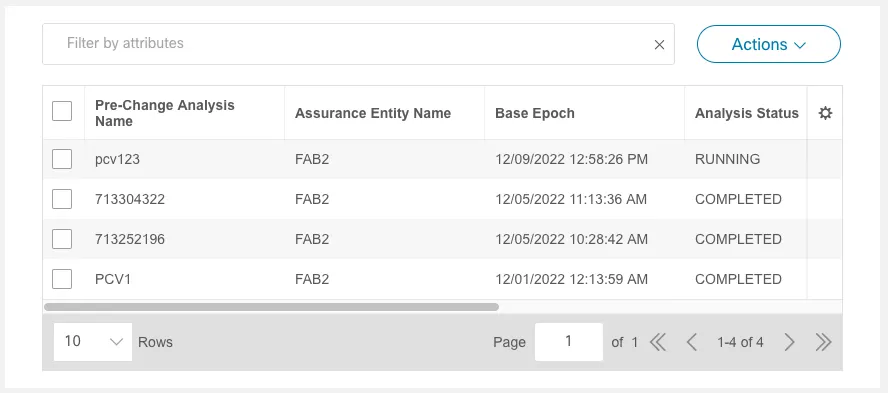Clear the filter using the X icon
Screen dimensions: 888x393
[659, 45]
